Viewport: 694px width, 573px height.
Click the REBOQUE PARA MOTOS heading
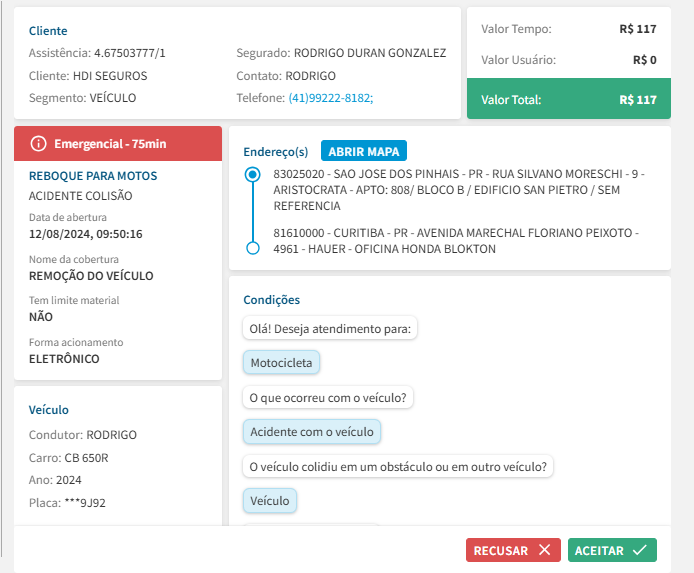pyautogui.click(x=93, y=176)
